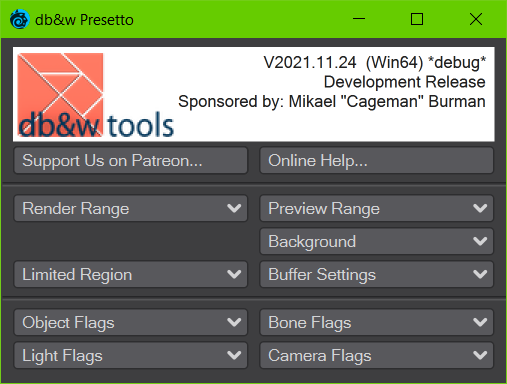This screenshot has width=507, height=384.
Task: Expand the Limited Region dropdown
Action: tap(131, 274)
